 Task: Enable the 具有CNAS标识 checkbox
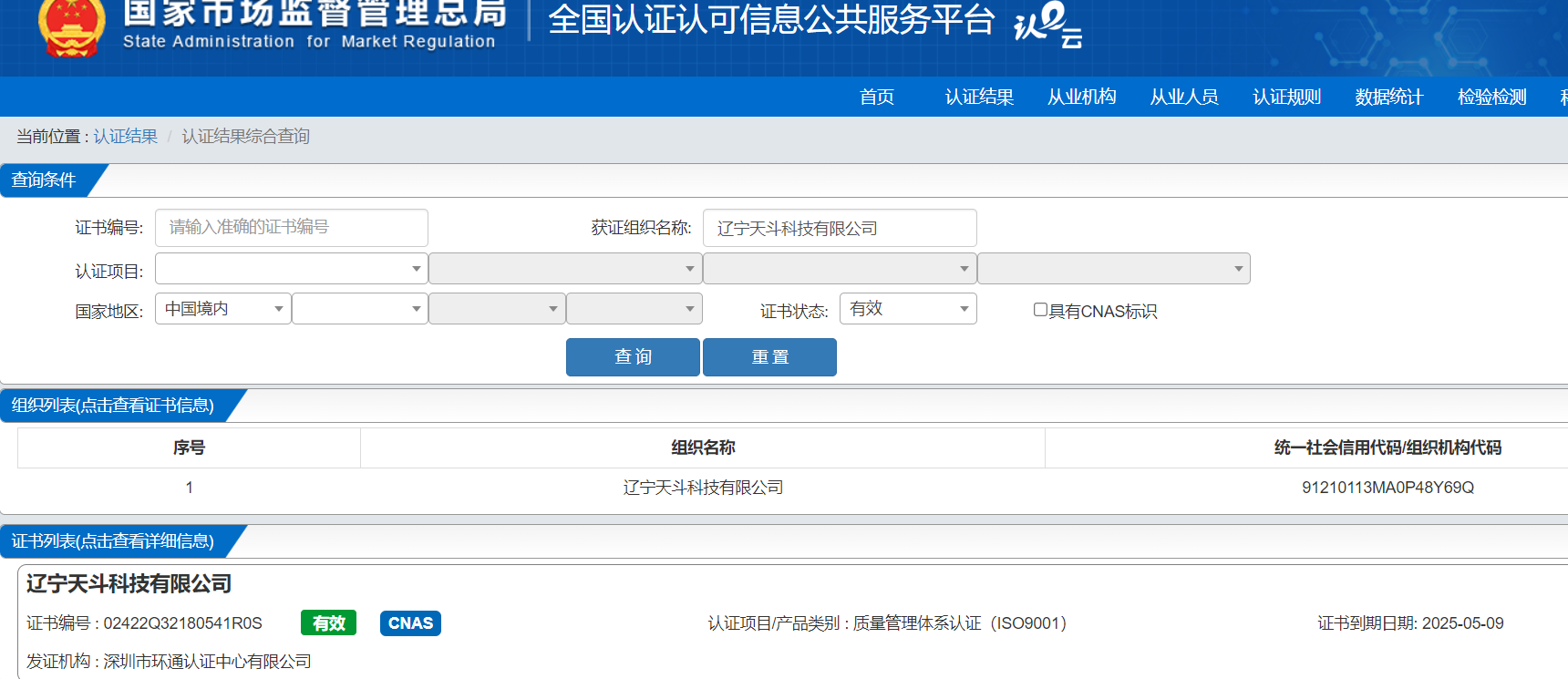point(1040,310)
